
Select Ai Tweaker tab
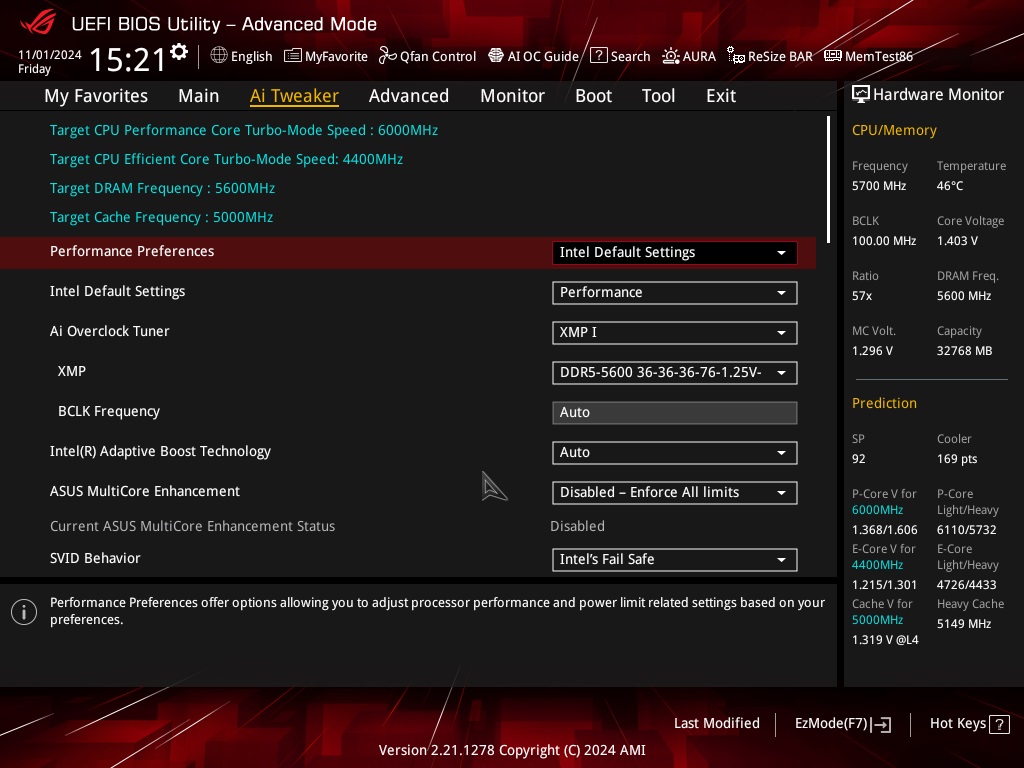click(x=295, y=96)
